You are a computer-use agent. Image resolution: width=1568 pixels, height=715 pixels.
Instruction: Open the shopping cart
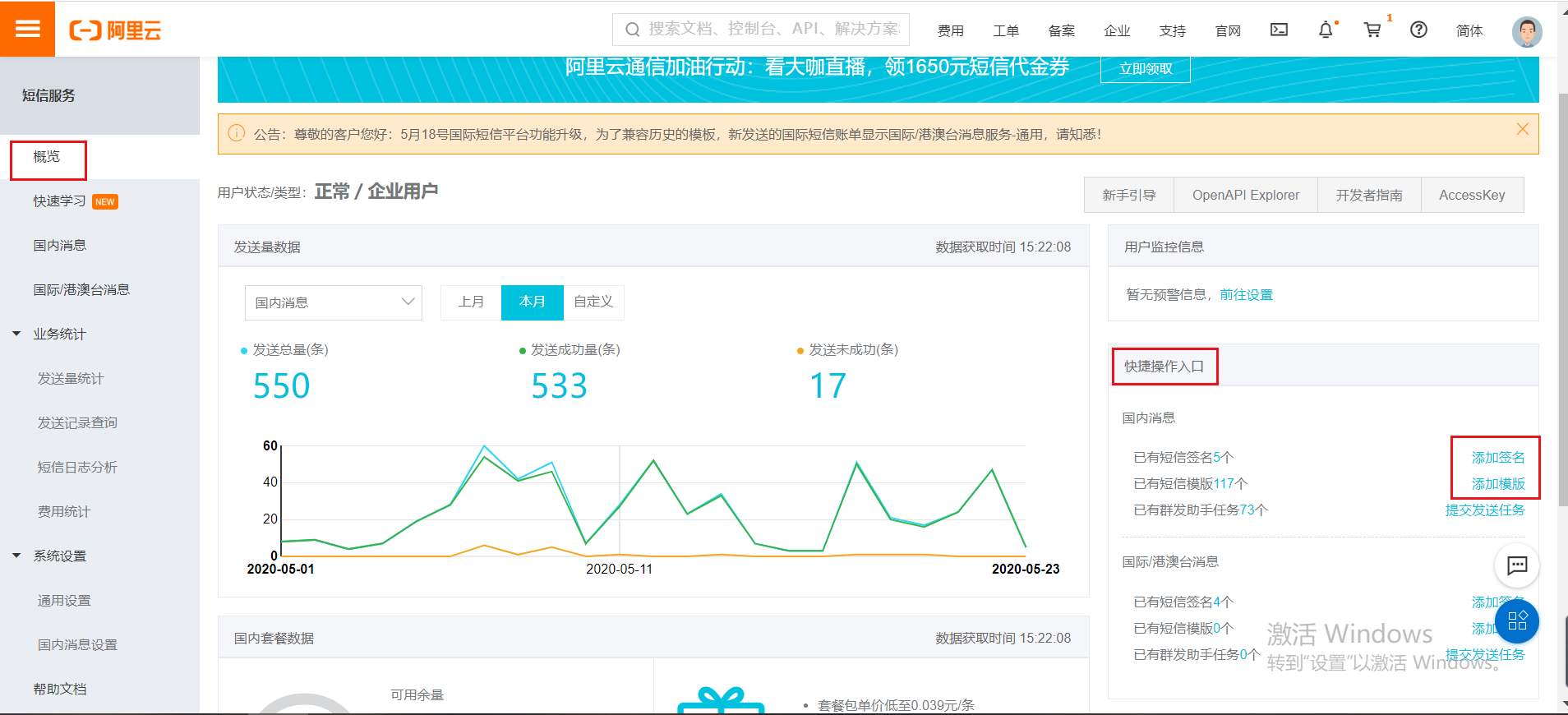click(1372, 30)
